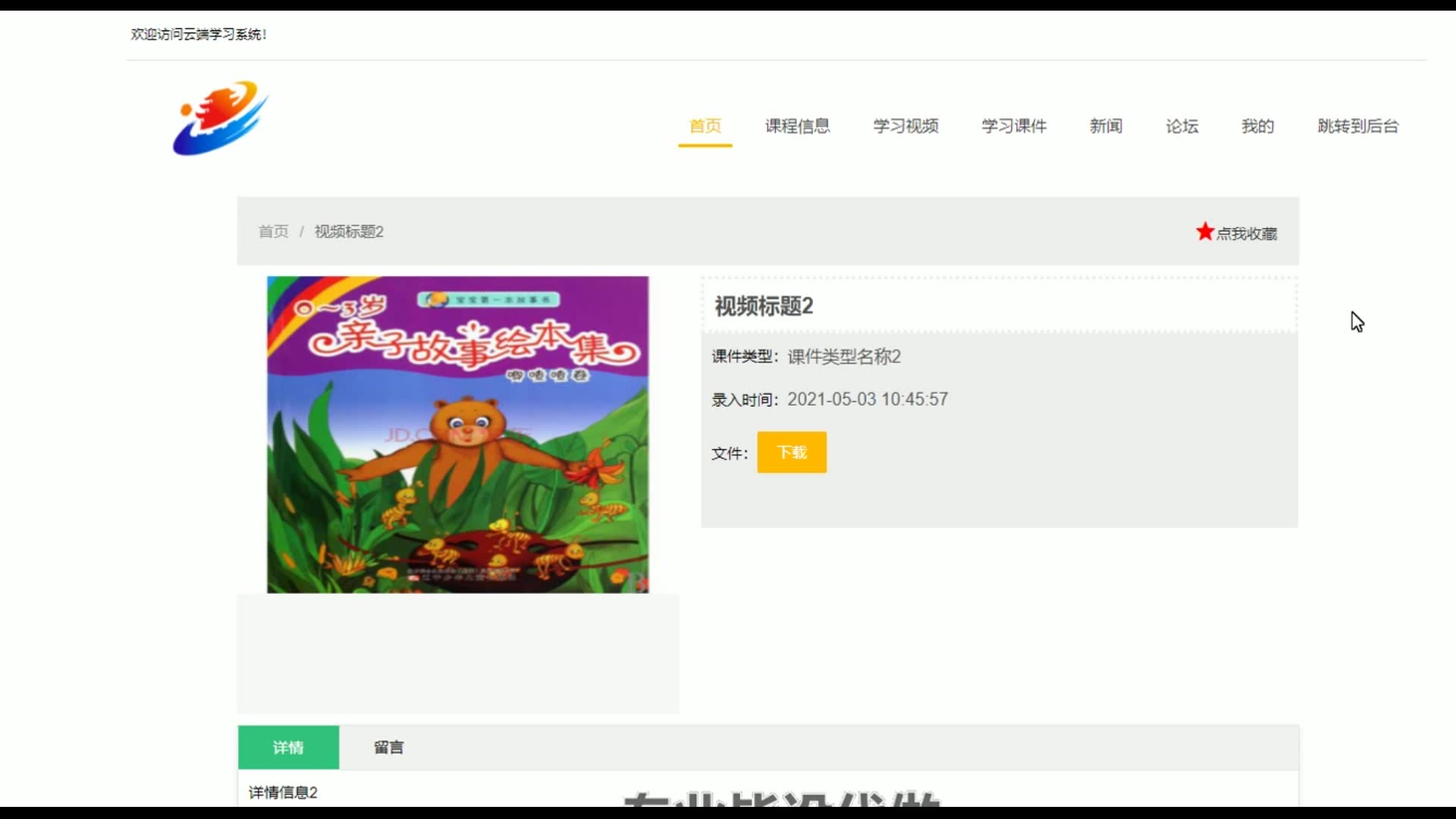Click the 视频标题2 breadcrumb item

(x=349, y=231)
